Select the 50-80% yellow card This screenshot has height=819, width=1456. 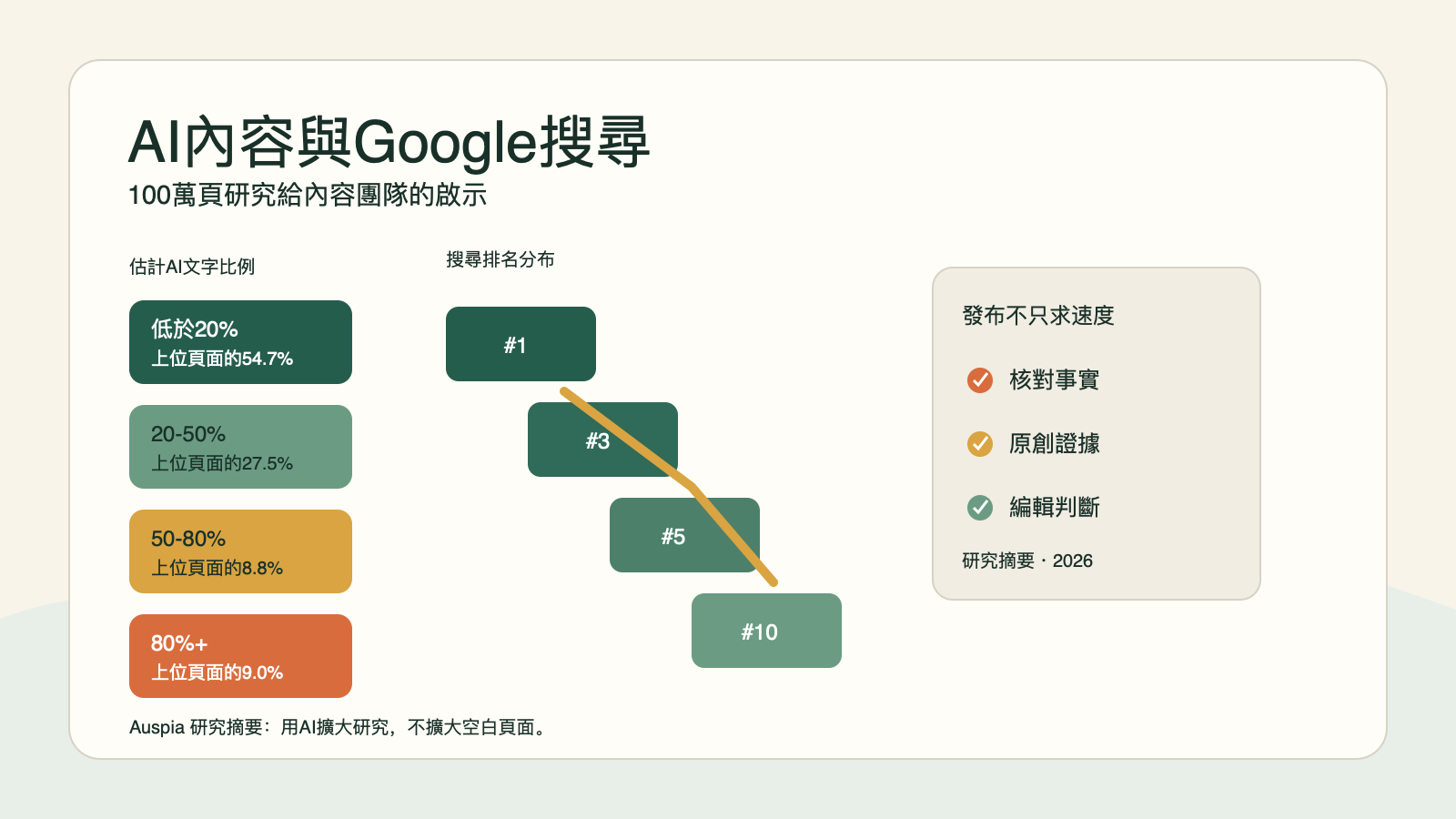(240, 551)
